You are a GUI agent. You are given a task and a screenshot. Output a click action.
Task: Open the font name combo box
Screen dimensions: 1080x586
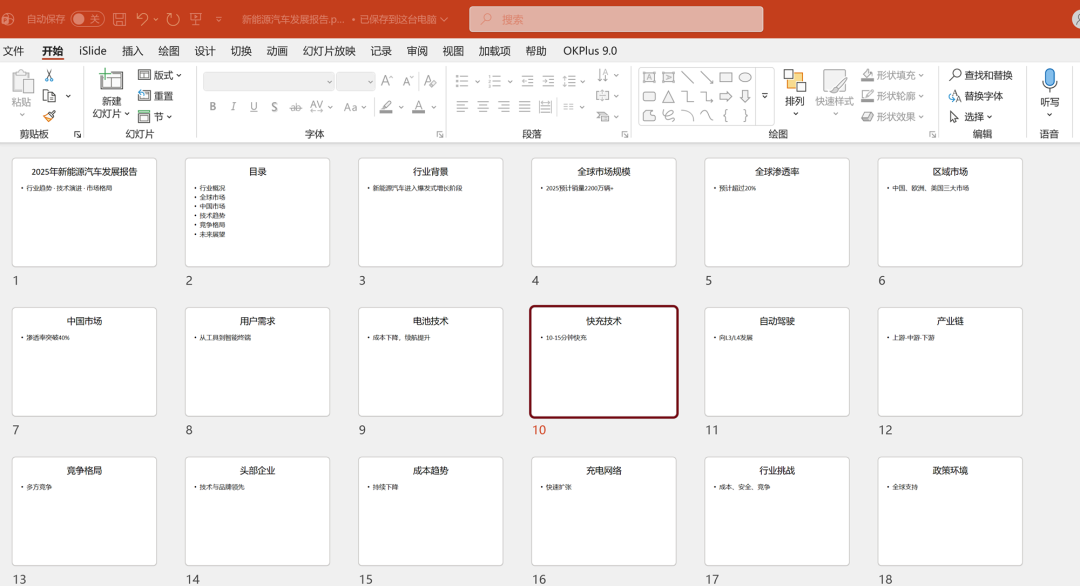[x=269, y=81]
